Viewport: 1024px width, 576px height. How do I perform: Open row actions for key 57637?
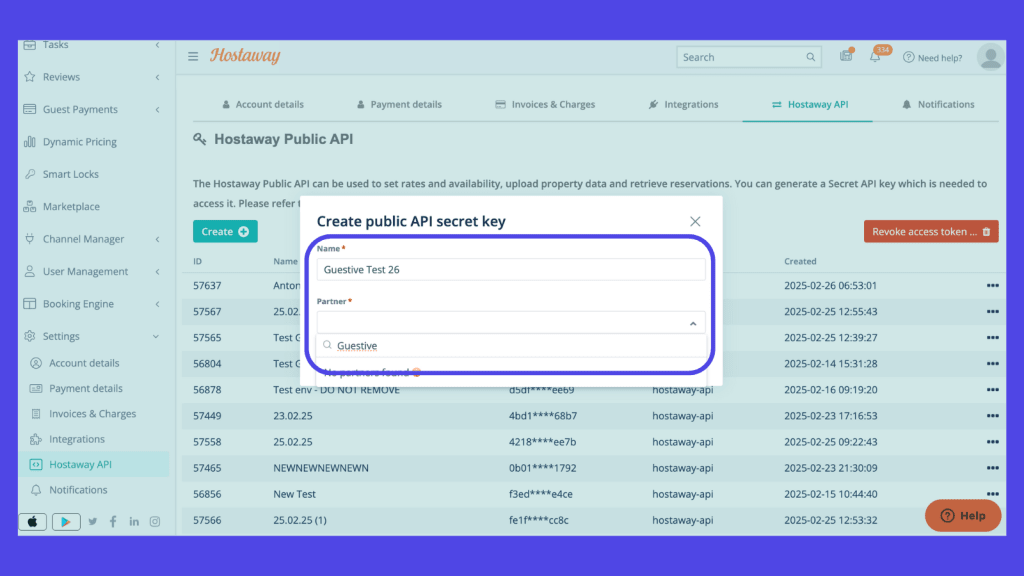(993, 285)
